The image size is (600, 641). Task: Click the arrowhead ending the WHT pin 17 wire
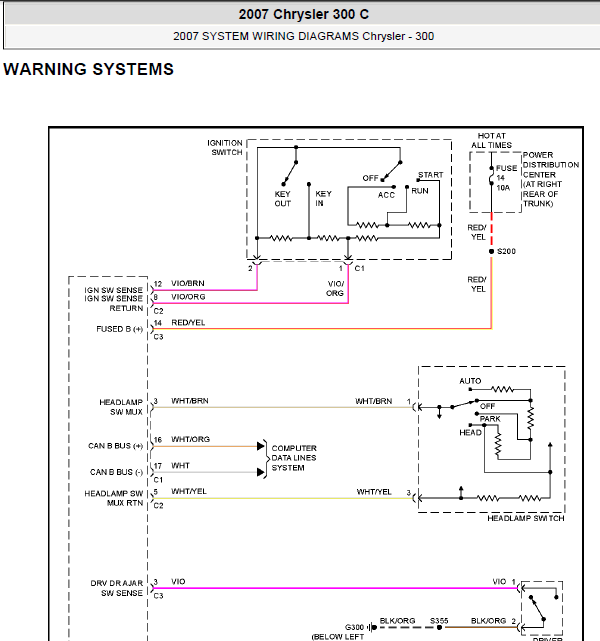260,472
